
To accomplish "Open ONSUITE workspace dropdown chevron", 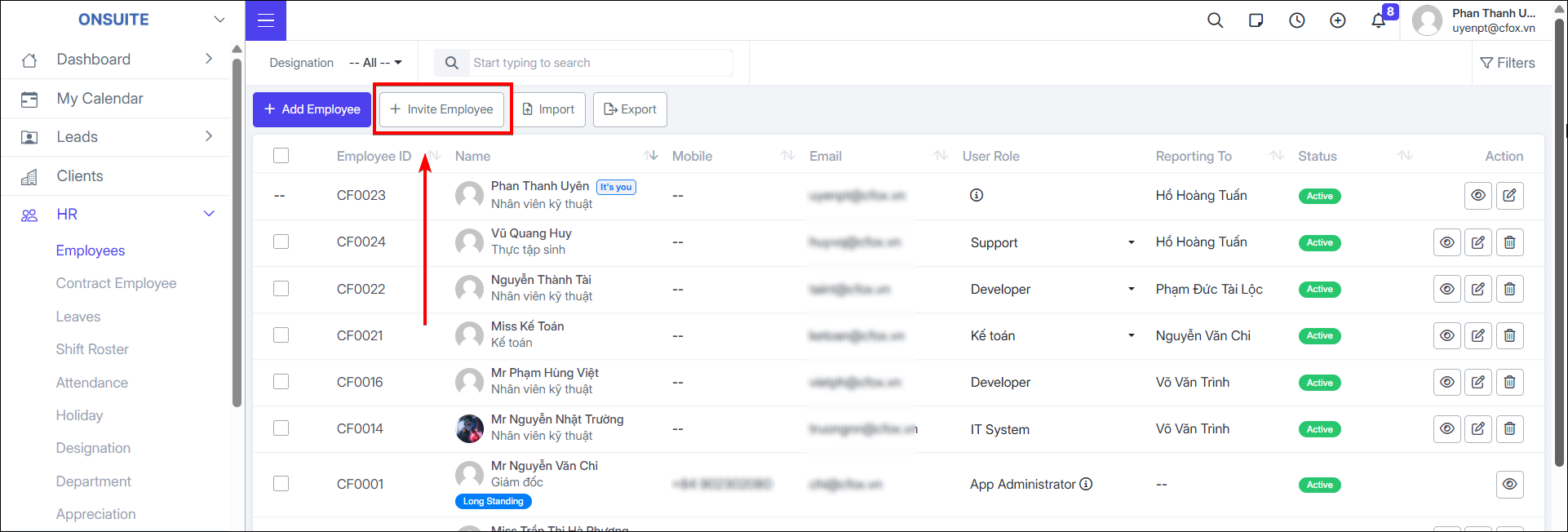I will tap(219, 20).
